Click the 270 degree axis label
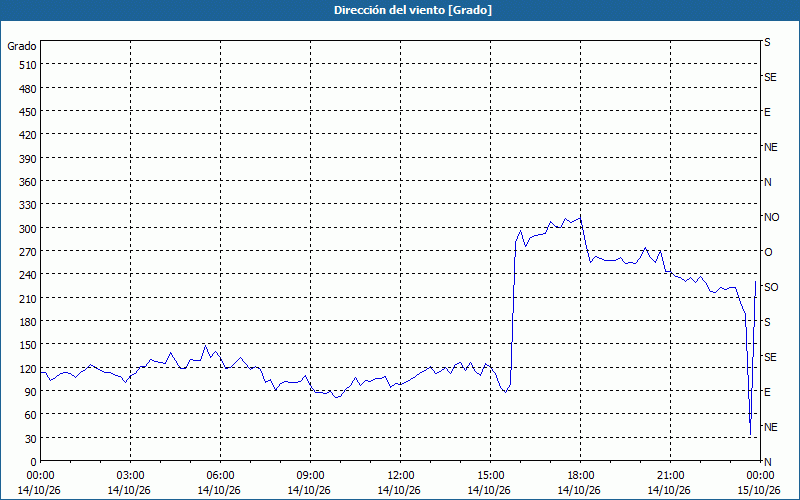Screen dimensions: 800x500 tap(28, 252)
